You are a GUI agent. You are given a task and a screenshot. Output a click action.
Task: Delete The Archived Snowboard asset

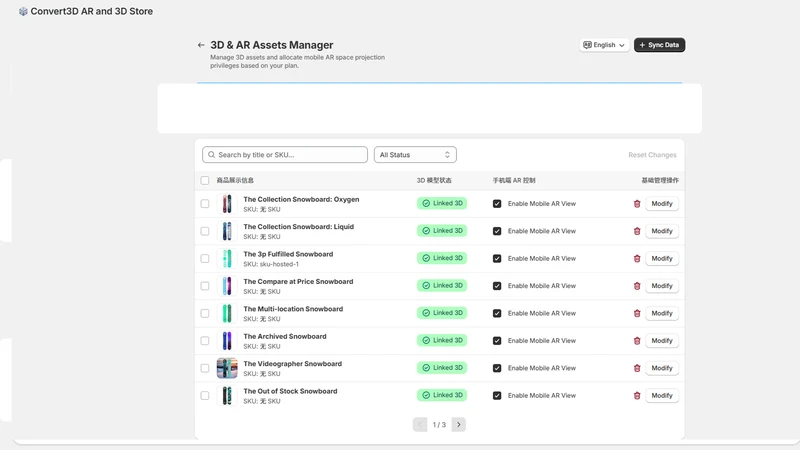pos(637,341)
